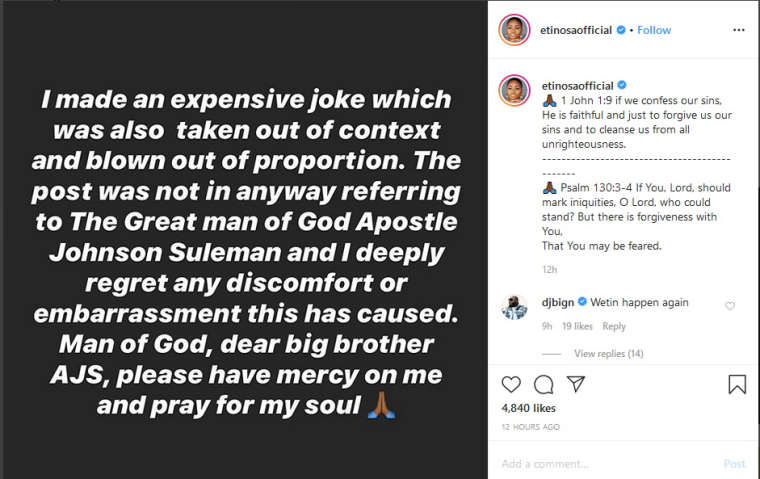Click the apology post image
760x479 pixels.
click(x=245, y=240)
